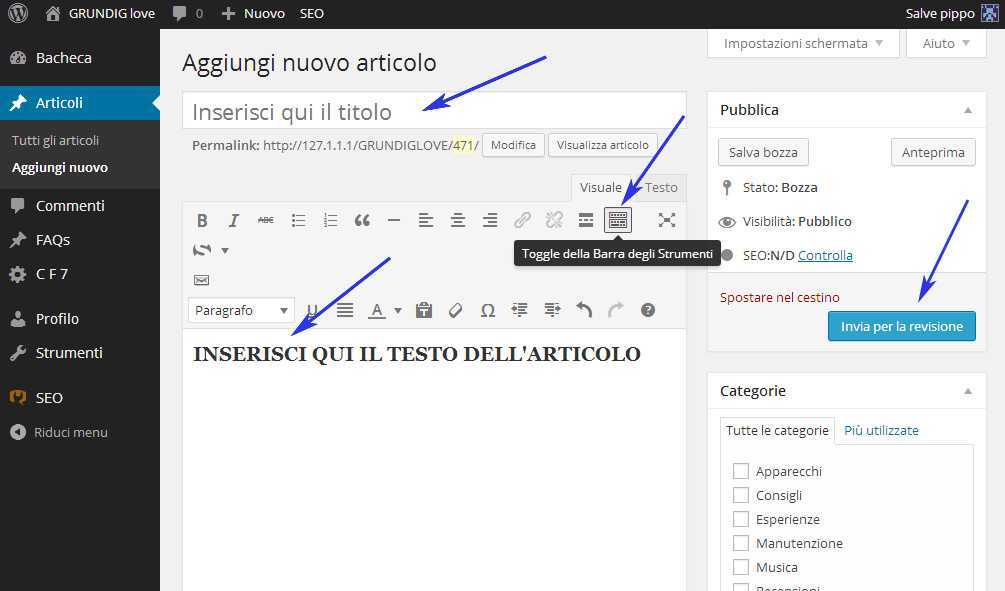This screenshot has width=1005, height=591.
Task: Enable the Manutenzione category
Action: 741,543
